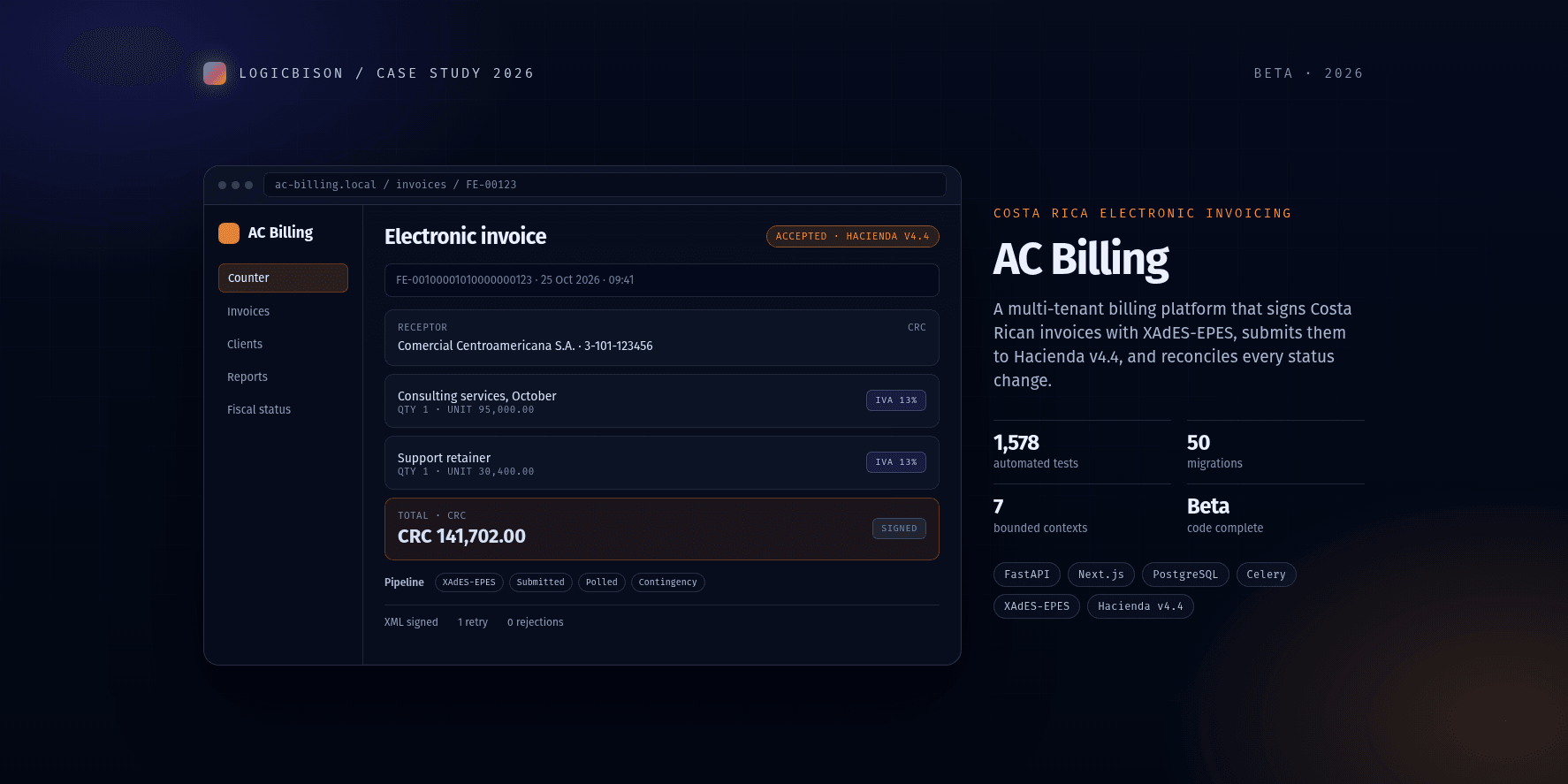Click the Celery tech tag
The image size is (1568, 784).
pos(1267,575)
